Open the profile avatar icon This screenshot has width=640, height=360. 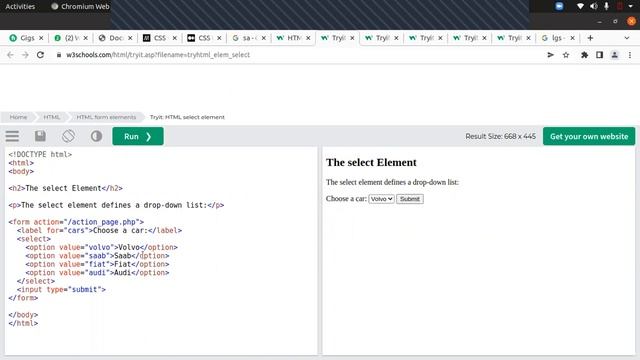(x=614, y=55)
